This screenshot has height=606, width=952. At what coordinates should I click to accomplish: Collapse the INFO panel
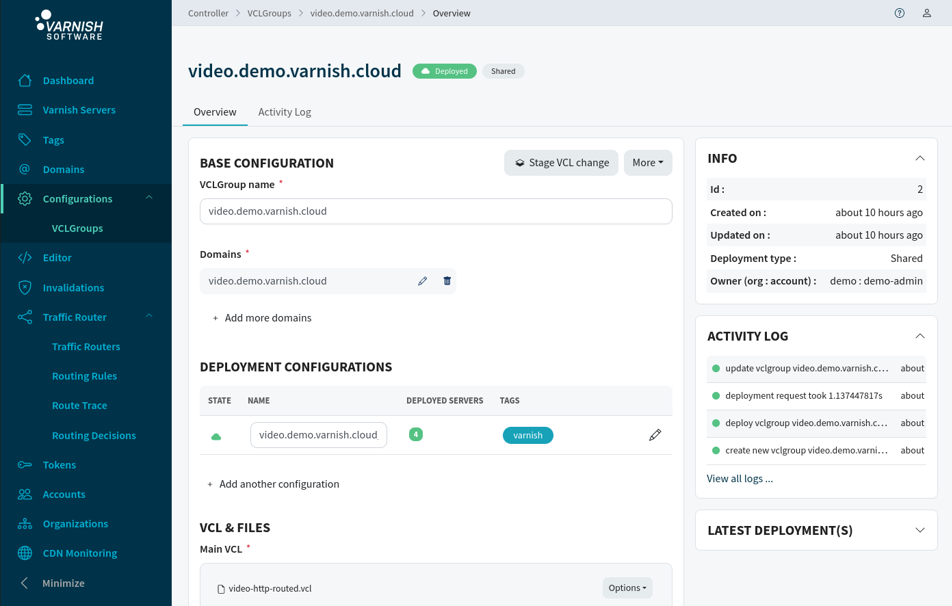pos(920,158)
